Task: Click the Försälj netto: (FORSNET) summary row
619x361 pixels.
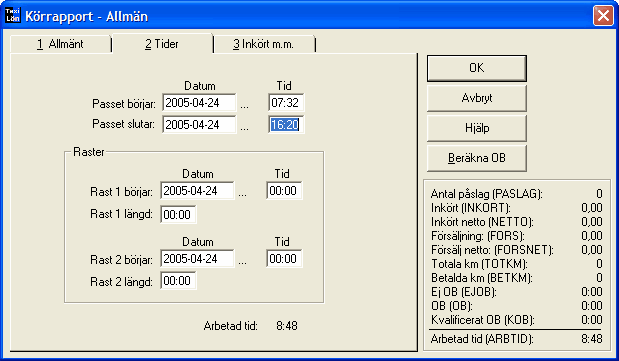Action: [x=517, y=250]
